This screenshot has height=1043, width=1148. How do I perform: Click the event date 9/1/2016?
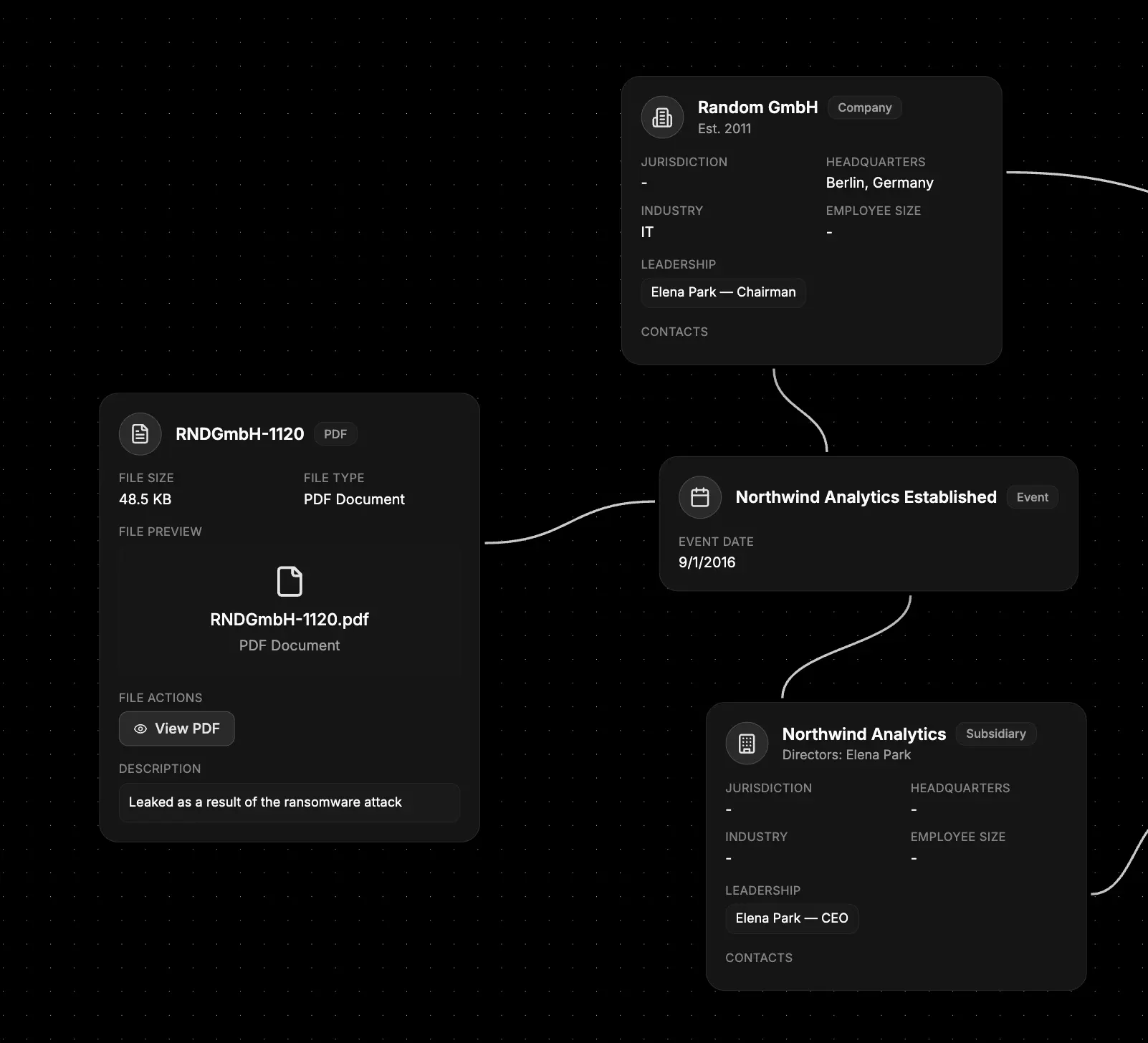707,562
